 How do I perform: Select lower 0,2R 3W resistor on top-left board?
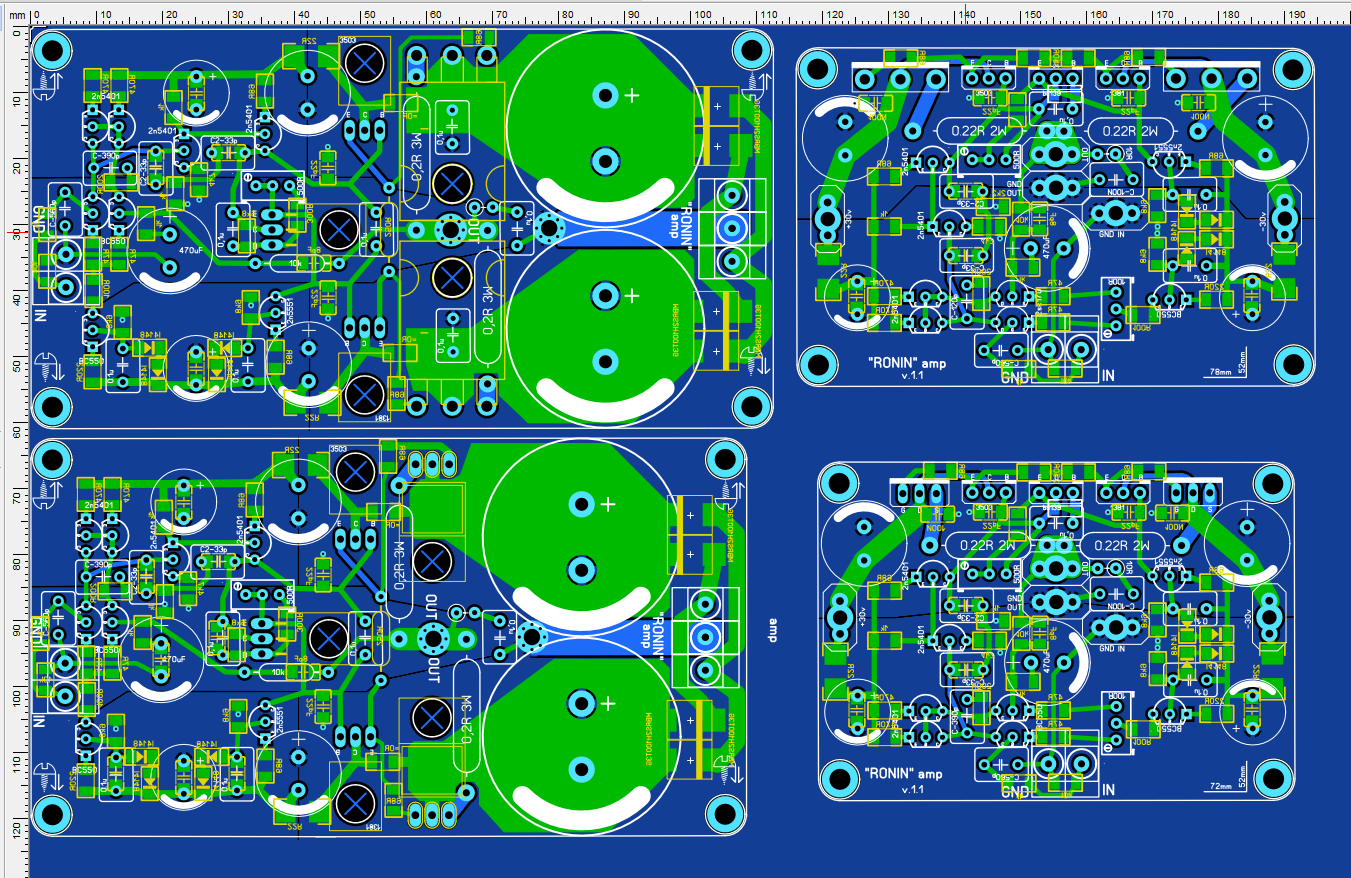tap(487, 307)
